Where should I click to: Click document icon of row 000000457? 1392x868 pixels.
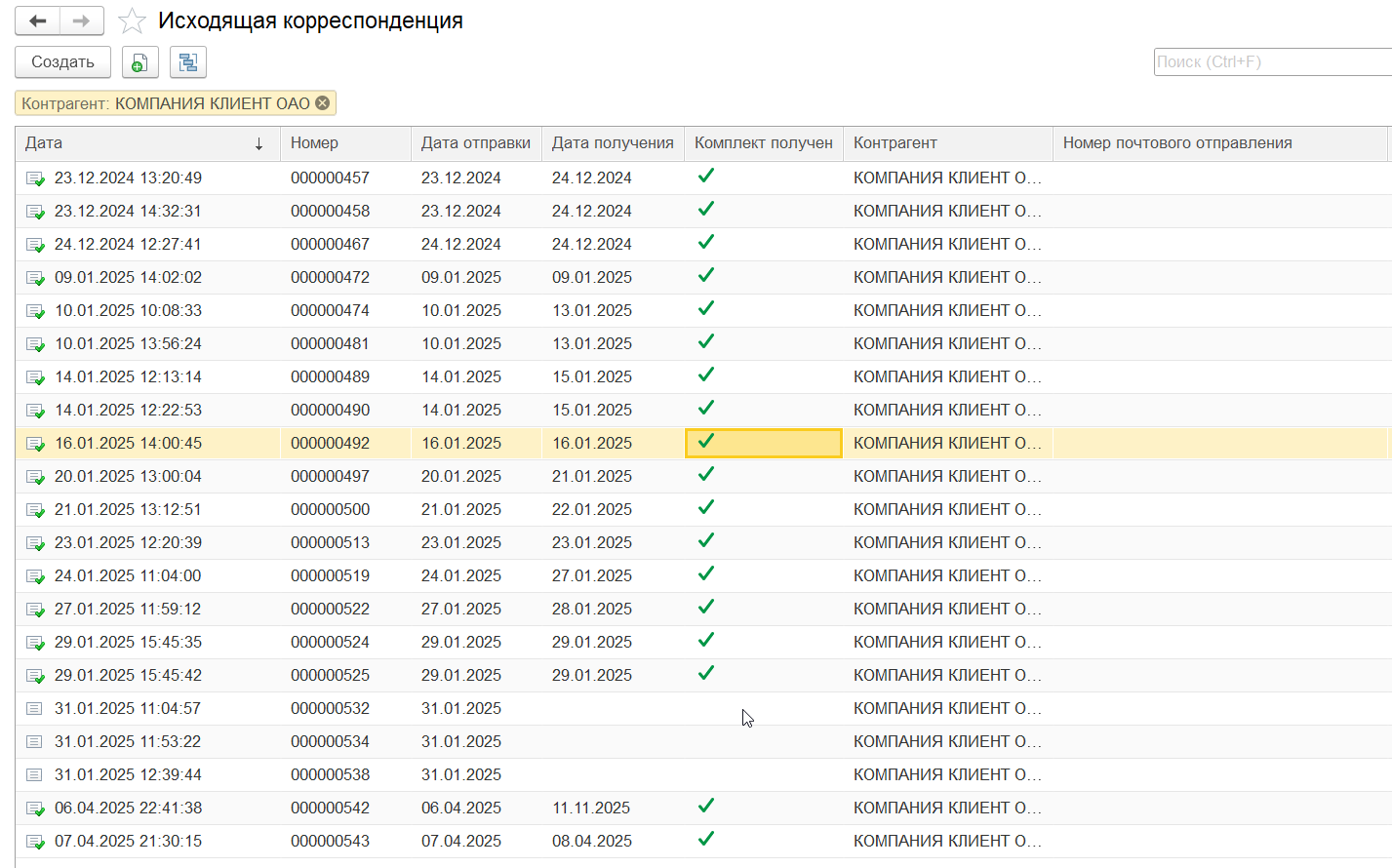click(35, 178)
